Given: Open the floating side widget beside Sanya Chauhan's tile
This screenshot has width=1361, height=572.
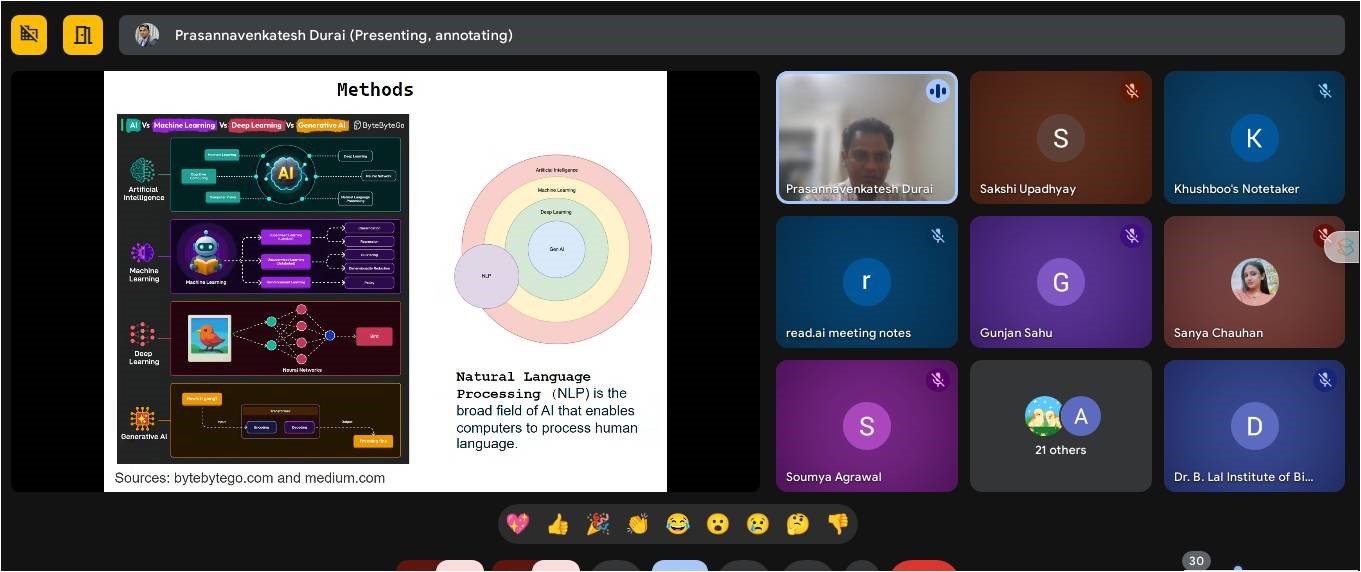Looking at the screenshot, I should 1343,246.
